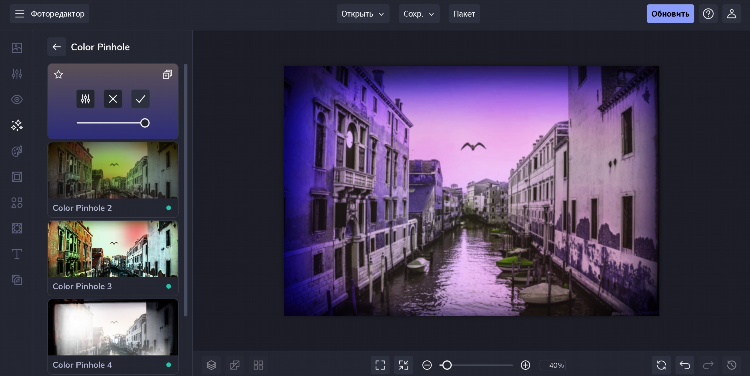Cancel the effect with X button
This screenshot has width=750, height=376.
pos(113,99)
